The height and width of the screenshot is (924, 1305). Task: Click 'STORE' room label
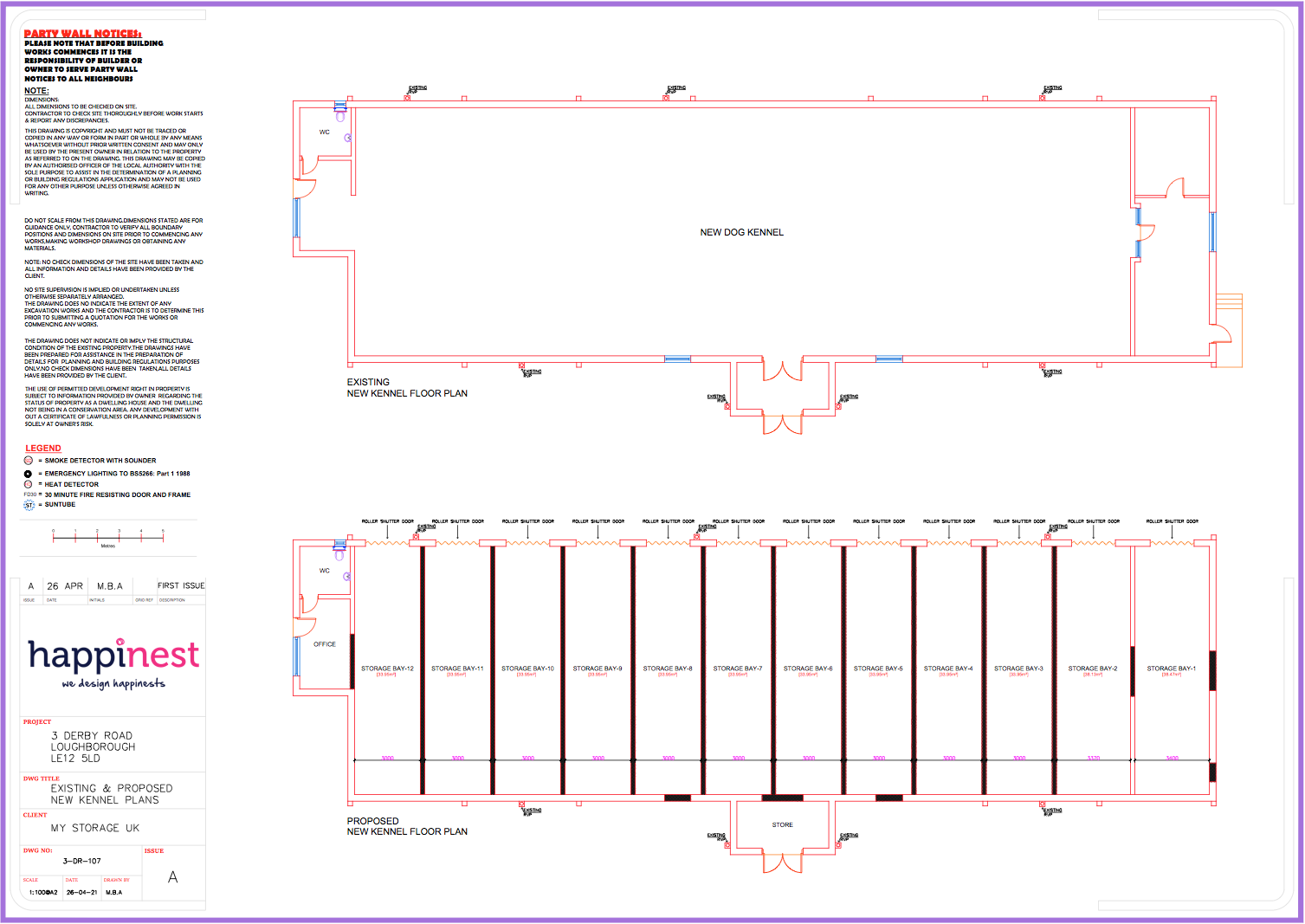(x=783, y=825)
